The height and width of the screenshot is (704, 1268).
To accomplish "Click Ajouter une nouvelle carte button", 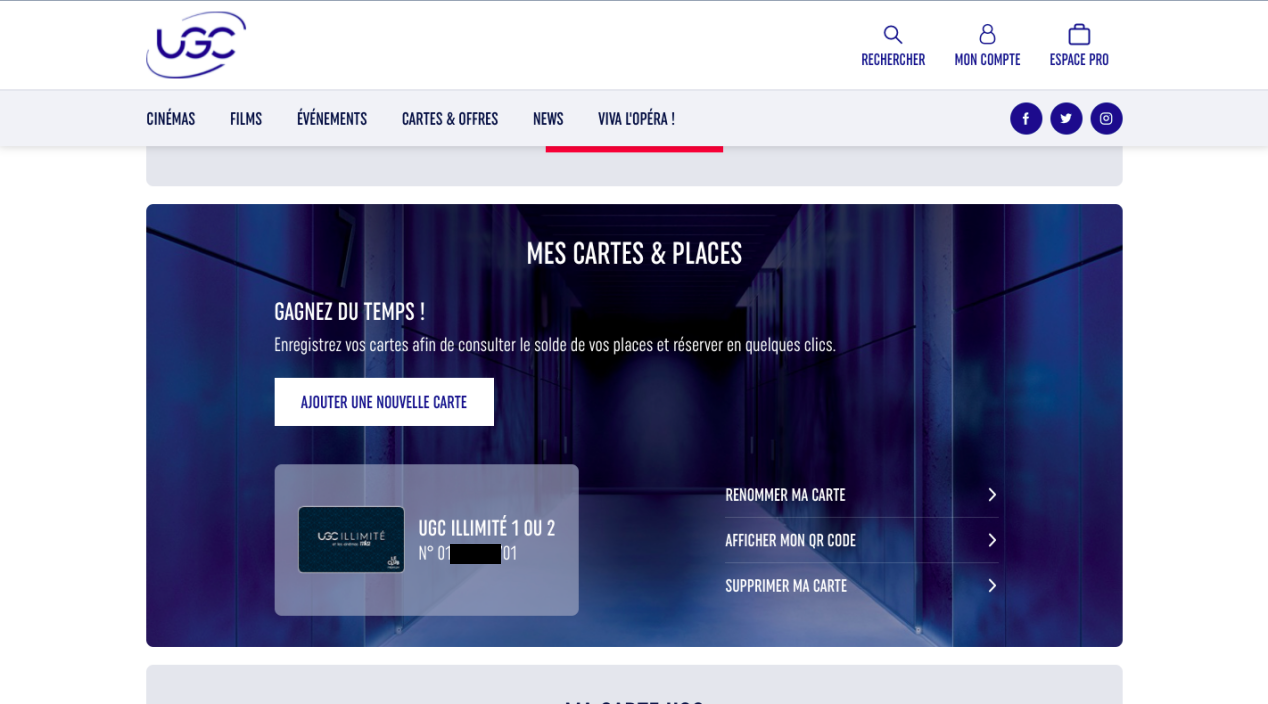I will 384,402.
